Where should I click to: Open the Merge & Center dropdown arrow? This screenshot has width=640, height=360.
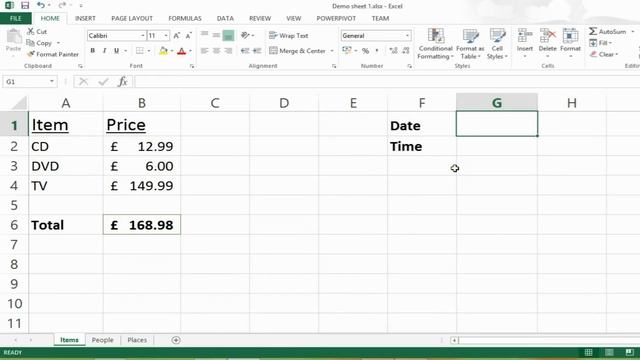332,51
